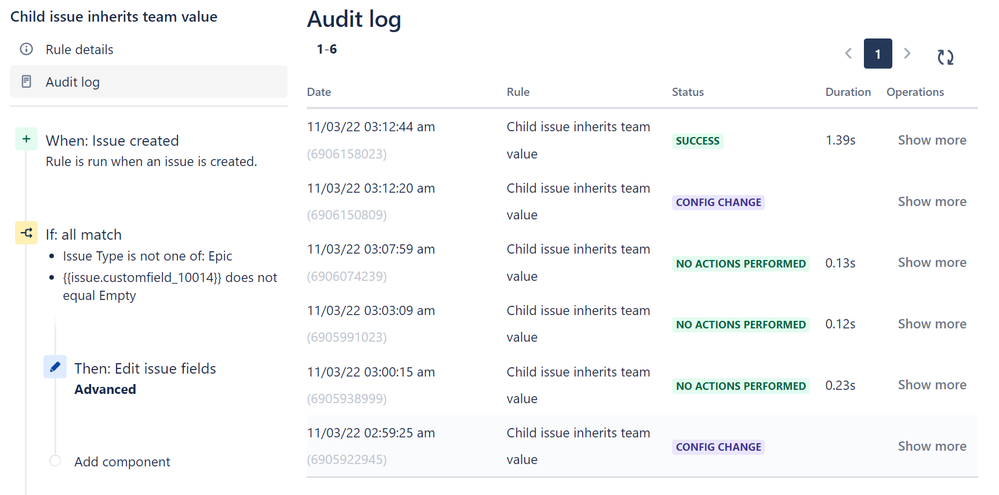Click Add component link
The height and width of the screenshot is (495, 999).
coord(122,462)
